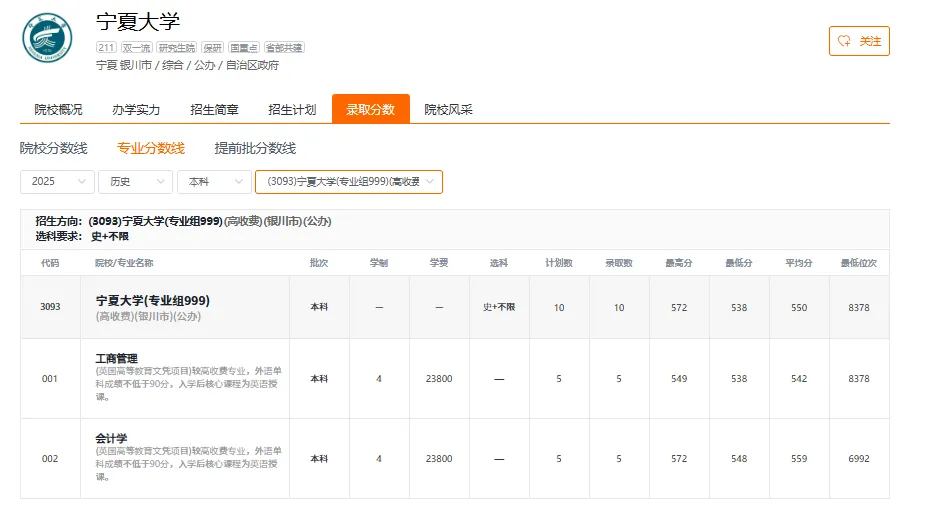Screen dimensions: 927x516
Task: Click the 计划数 column header
Action: [559, 263]
